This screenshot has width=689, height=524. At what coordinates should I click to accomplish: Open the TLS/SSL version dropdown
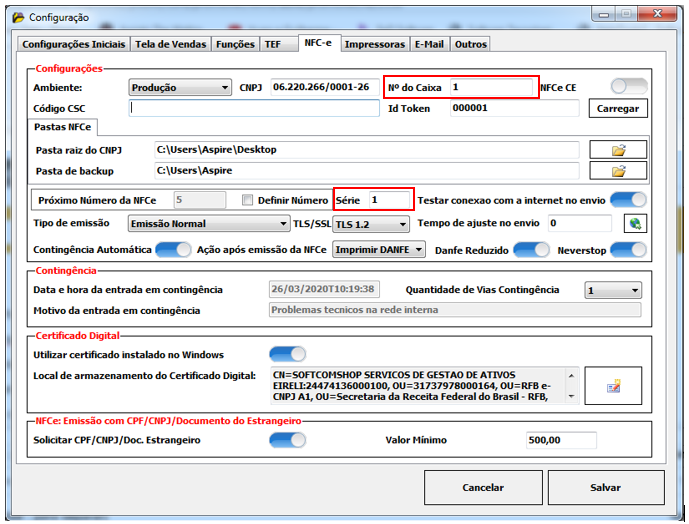coord(371,224)
